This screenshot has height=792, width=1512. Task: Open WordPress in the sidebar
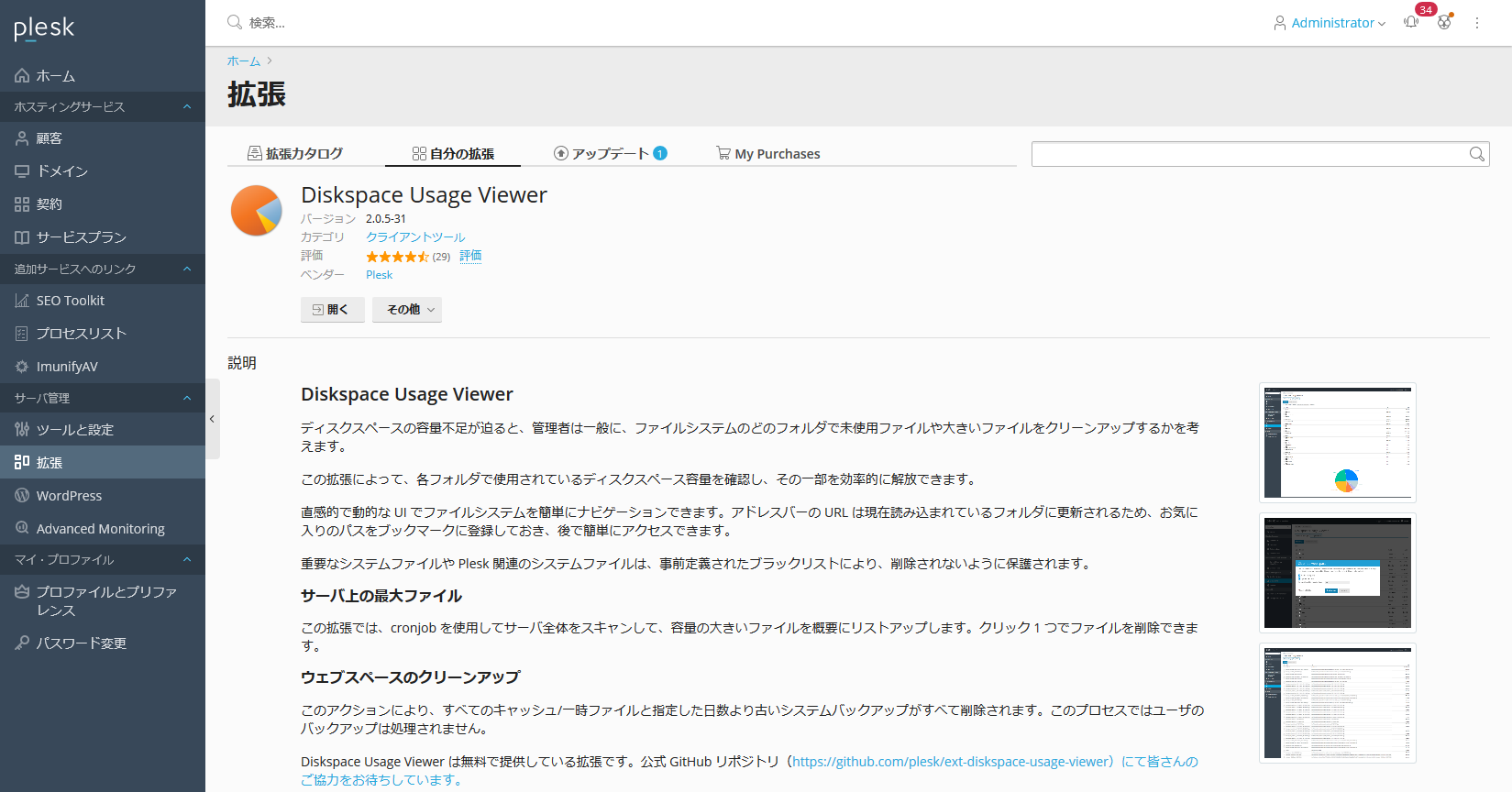click(69, 496)
